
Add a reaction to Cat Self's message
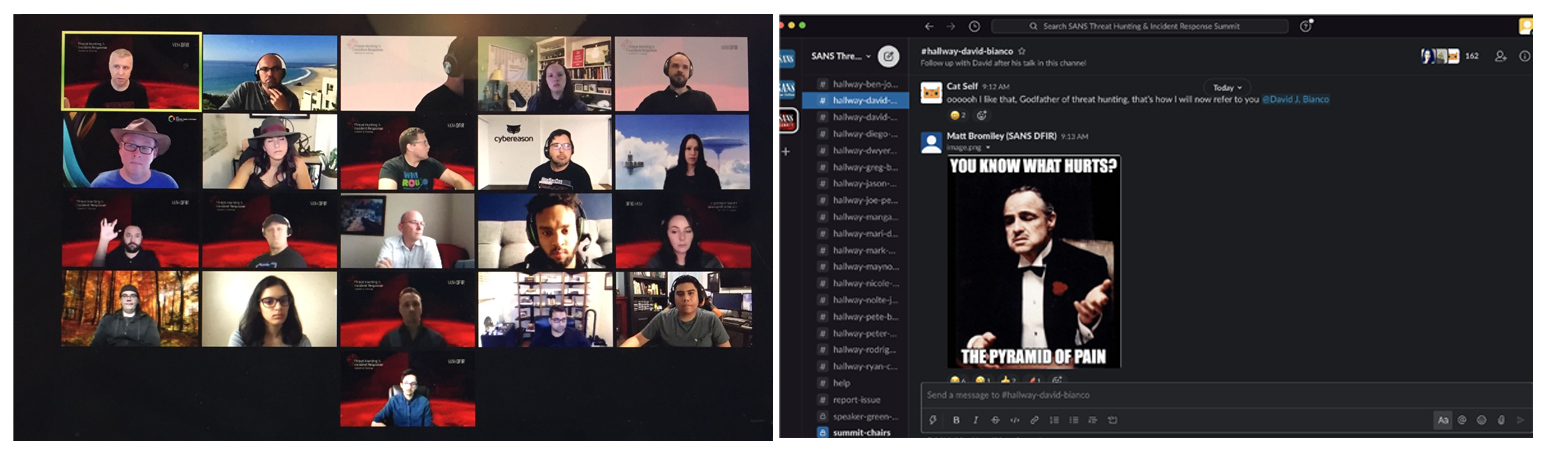[x=981, y=115]
